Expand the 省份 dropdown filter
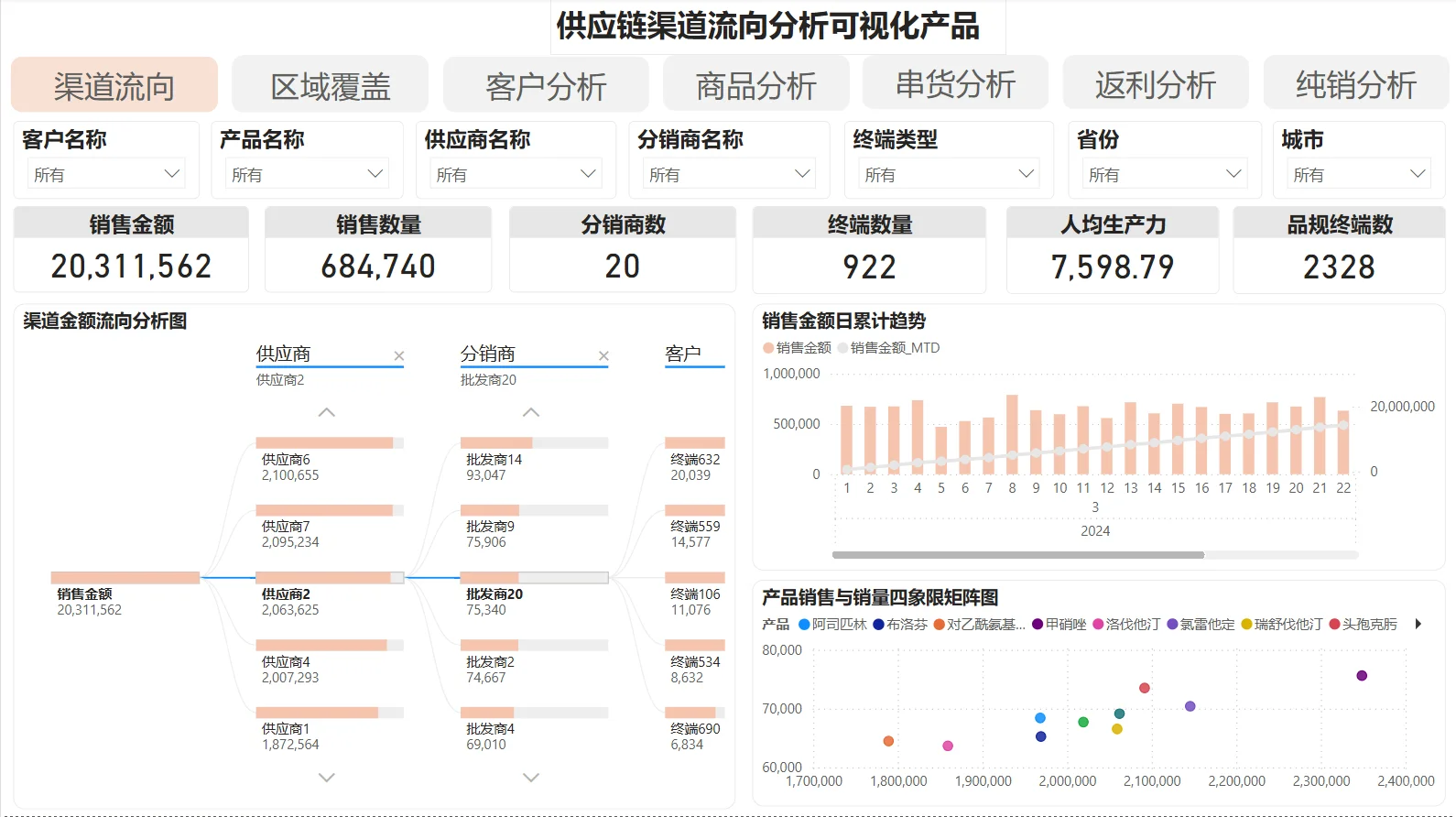The width and height of the screenshot is (1456, 817). click(x=1165, y=174)
